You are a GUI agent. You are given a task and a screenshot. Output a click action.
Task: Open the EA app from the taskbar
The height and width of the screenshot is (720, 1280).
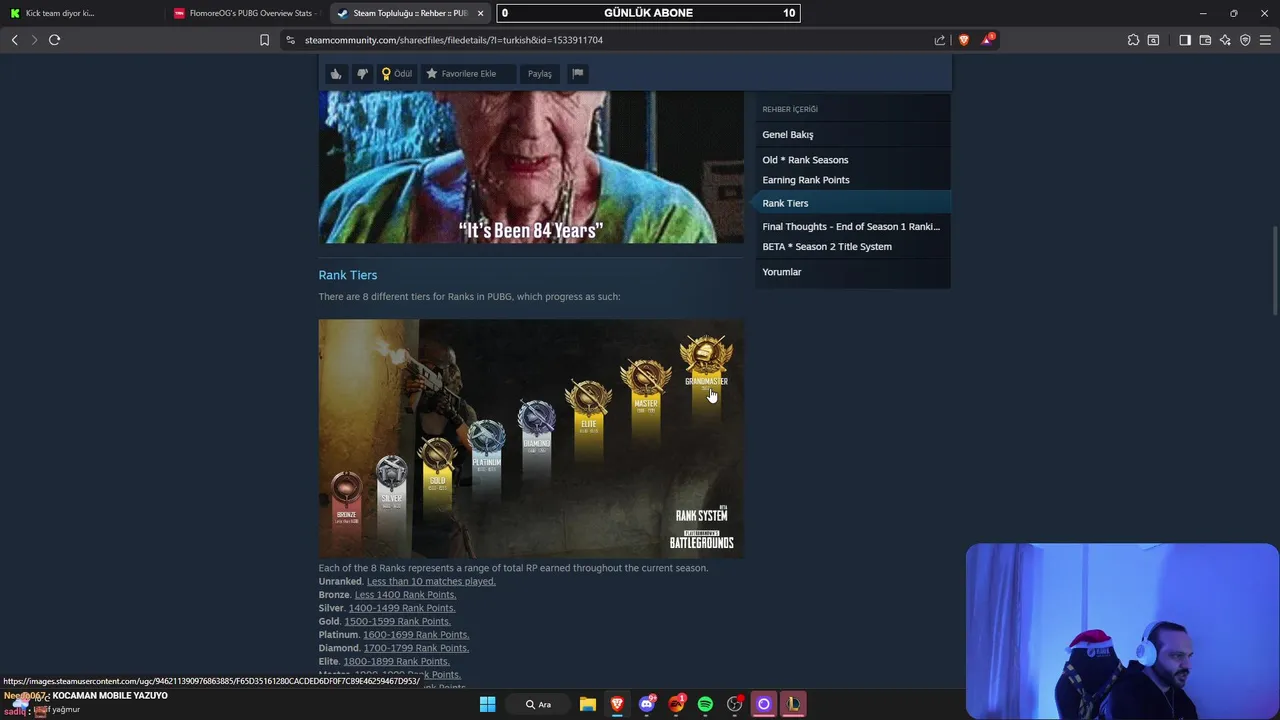click(677, 704)
